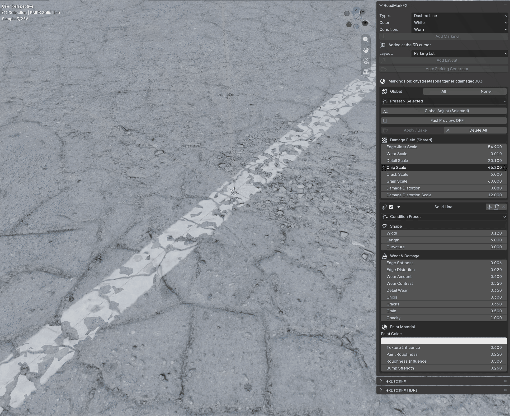Open the Color dropdown showing White

coord(459,23)
